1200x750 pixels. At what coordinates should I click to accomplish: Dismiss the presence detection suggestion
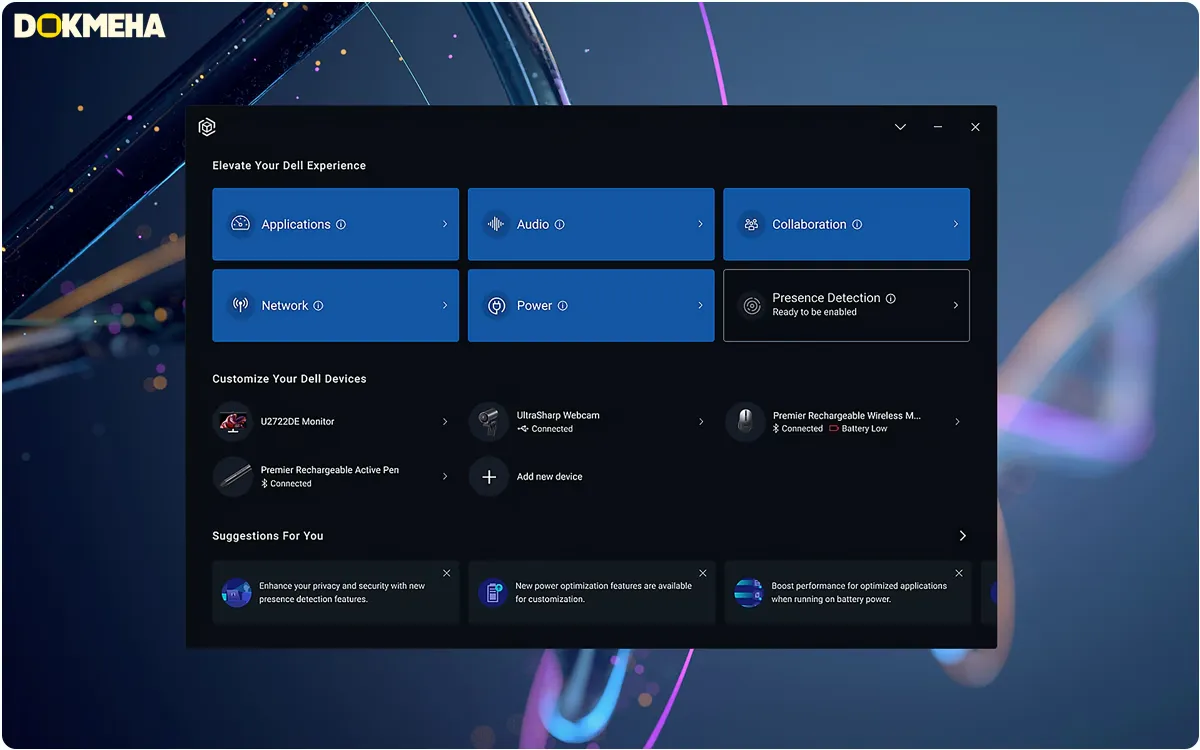[x=447, y=573]
